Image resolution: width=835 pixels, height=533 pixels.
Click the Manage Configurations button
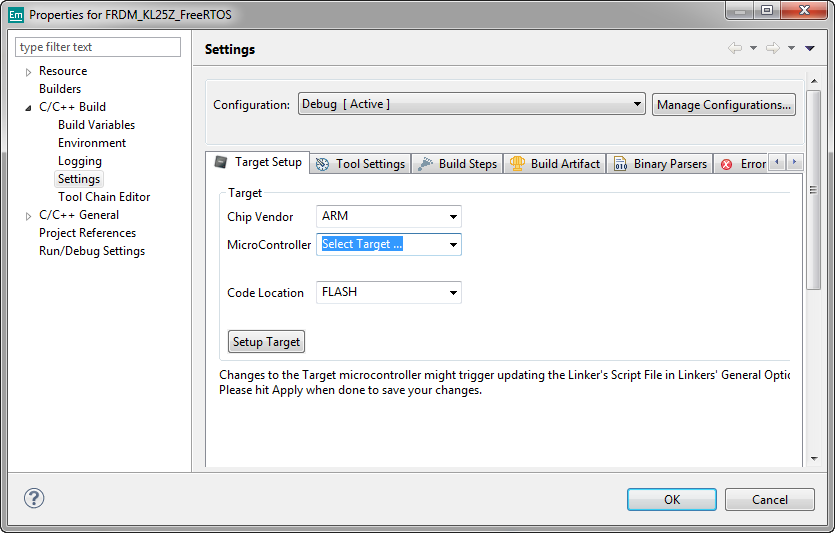pyautogui.click(x=723, y=105)
